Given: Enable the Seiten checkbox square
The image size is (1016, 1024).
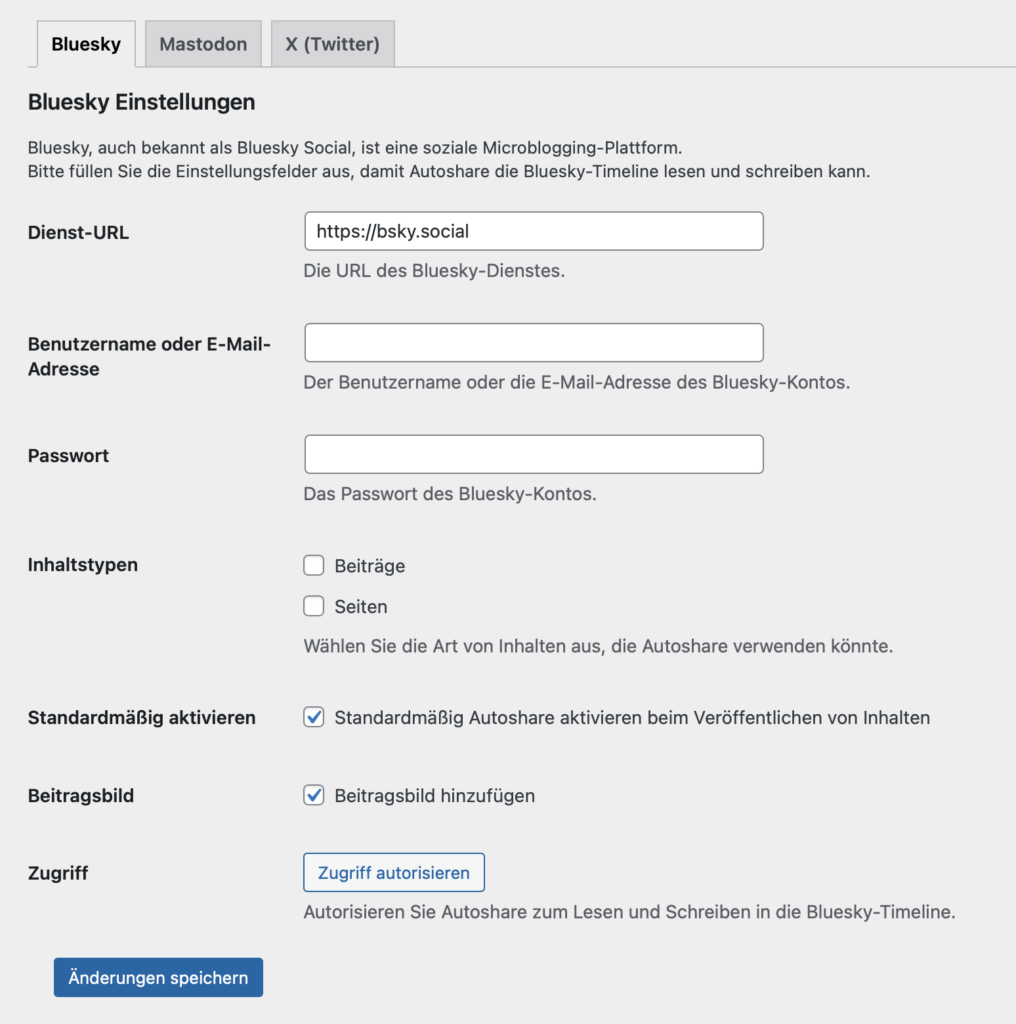Looking at the screenshot, I should (314, 606).
